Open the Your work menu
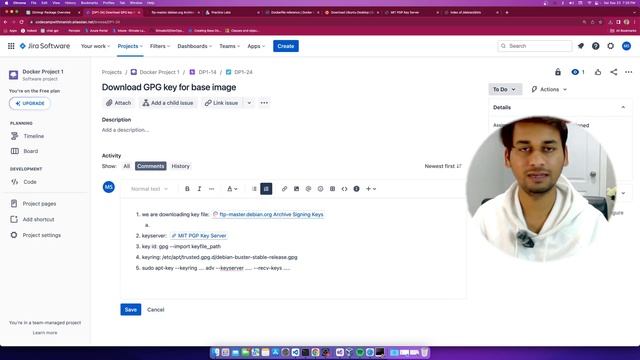Screen dimensions: 640x360 95,46
